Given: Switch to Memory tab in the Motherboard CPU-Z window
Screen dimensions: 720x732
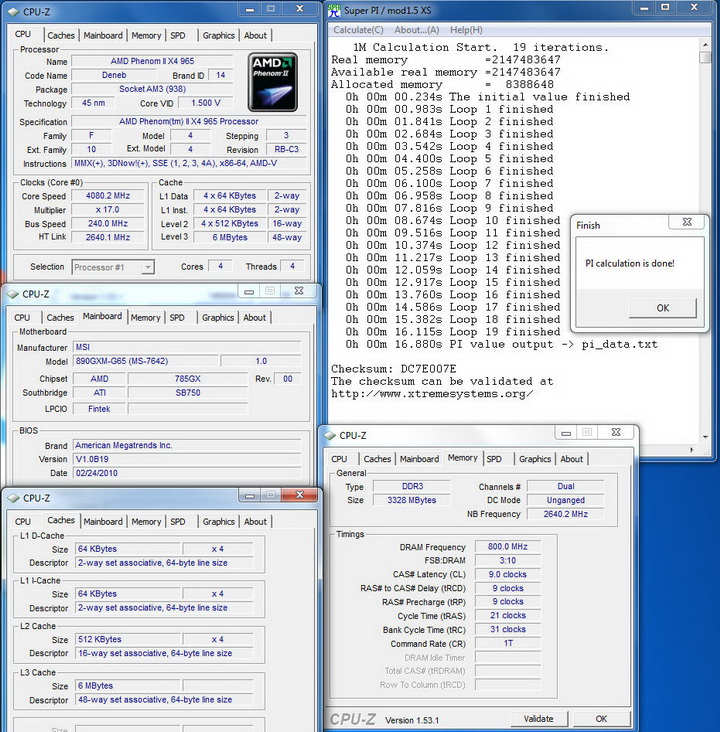Looking at the screenshot, I should pyautogui.click(x=145, y=317).
